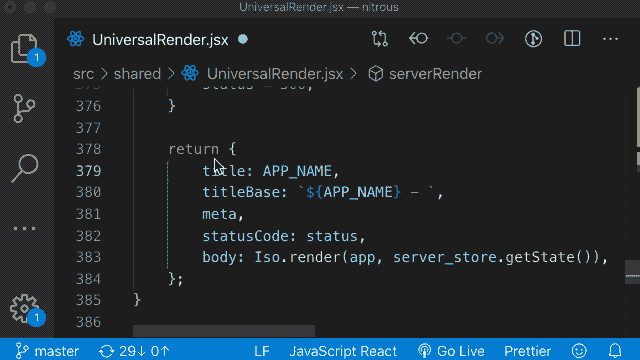Viewport: 640px width, 360px height.
Task: Click the feedback smiley icon
Action: (579, 351)
